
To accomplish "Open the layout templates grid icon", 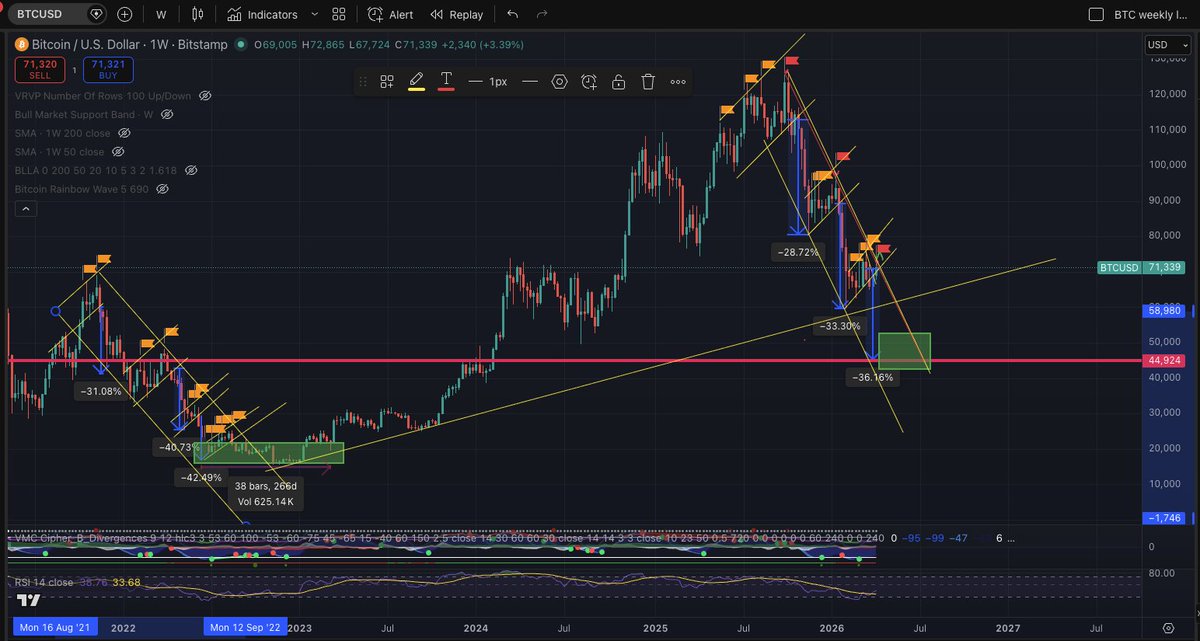I will pyautogui.click(x=339, y=15).
